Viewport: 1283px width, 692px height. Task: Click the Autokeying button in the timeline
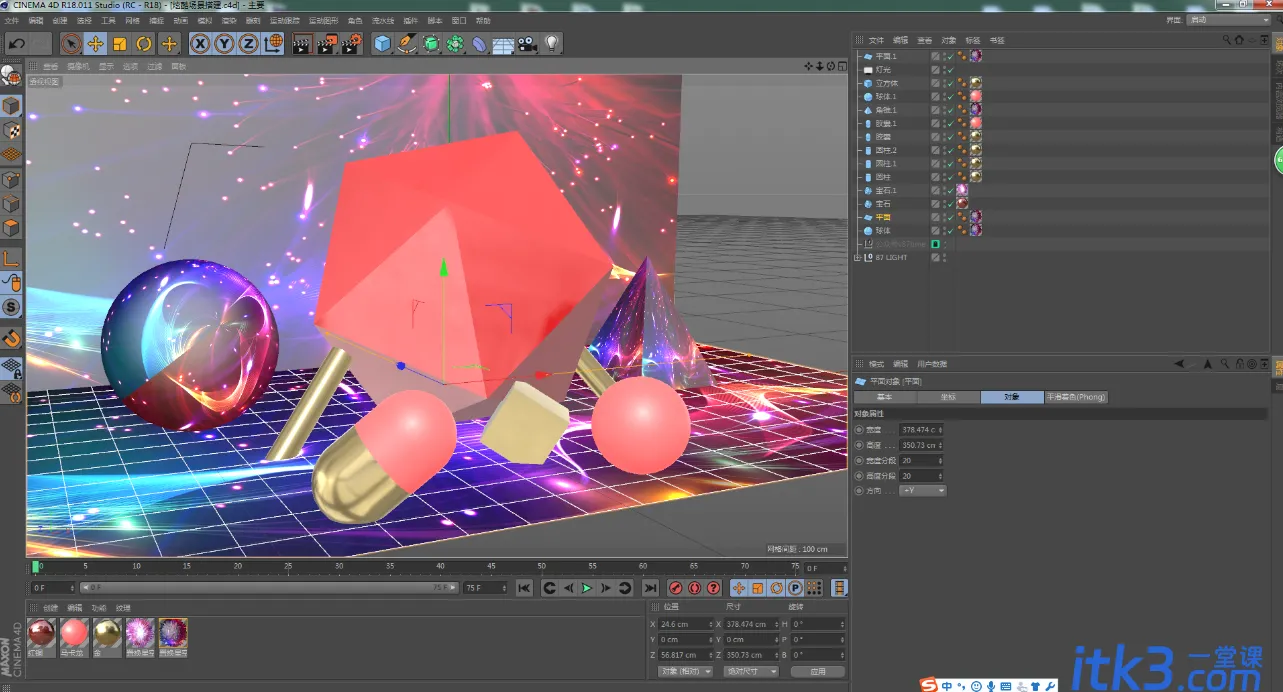tap(694, 588)
